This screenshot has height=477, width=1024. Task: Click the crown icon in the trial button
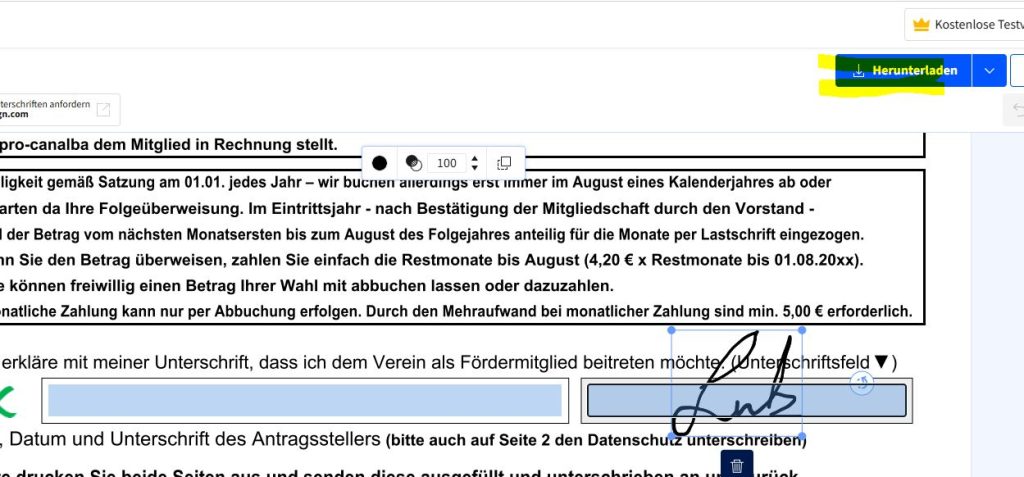coord(921,24)
